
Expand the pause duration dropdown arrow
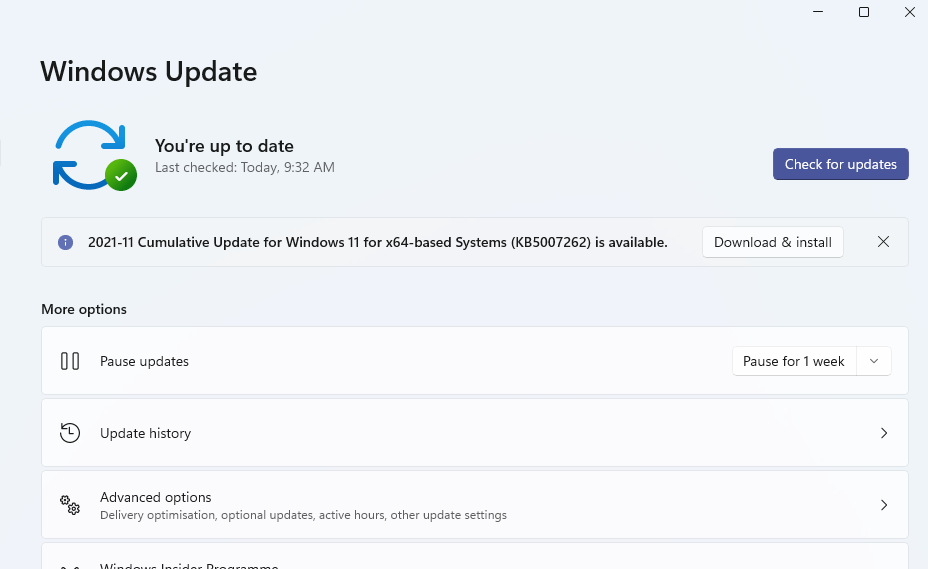[x=874, y=361]
